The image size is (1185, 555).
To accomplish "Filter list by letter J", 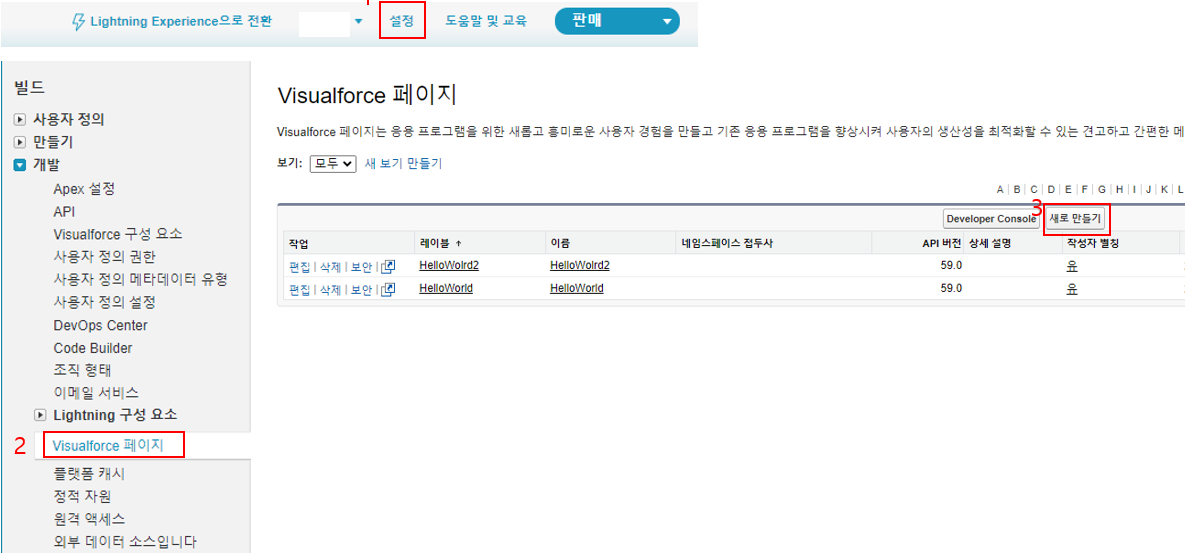I will [x=1148, y=189].
